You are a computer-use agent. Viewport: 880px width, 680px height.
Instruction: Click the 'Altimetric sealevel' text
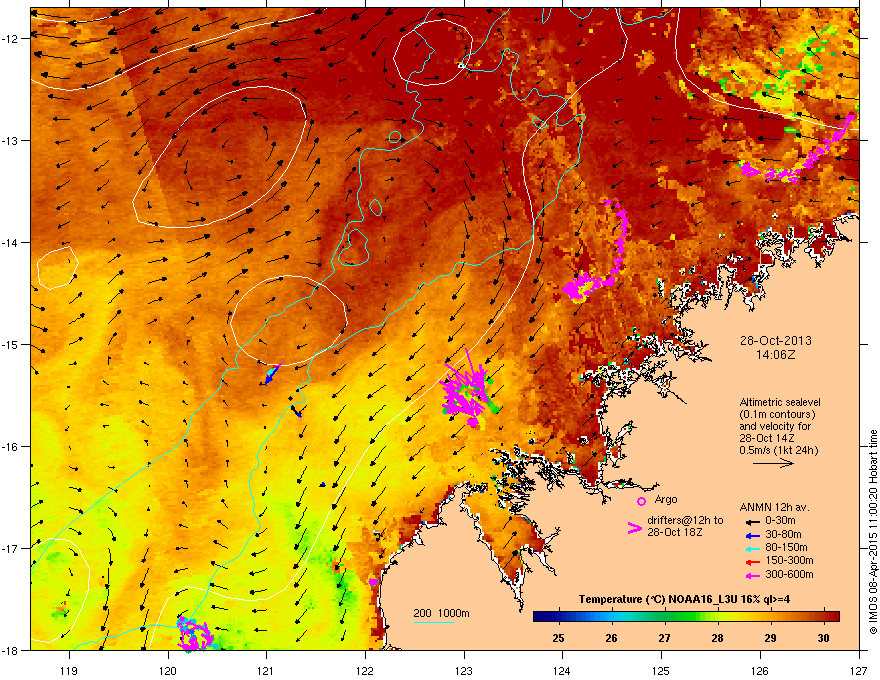coord(780,402)
